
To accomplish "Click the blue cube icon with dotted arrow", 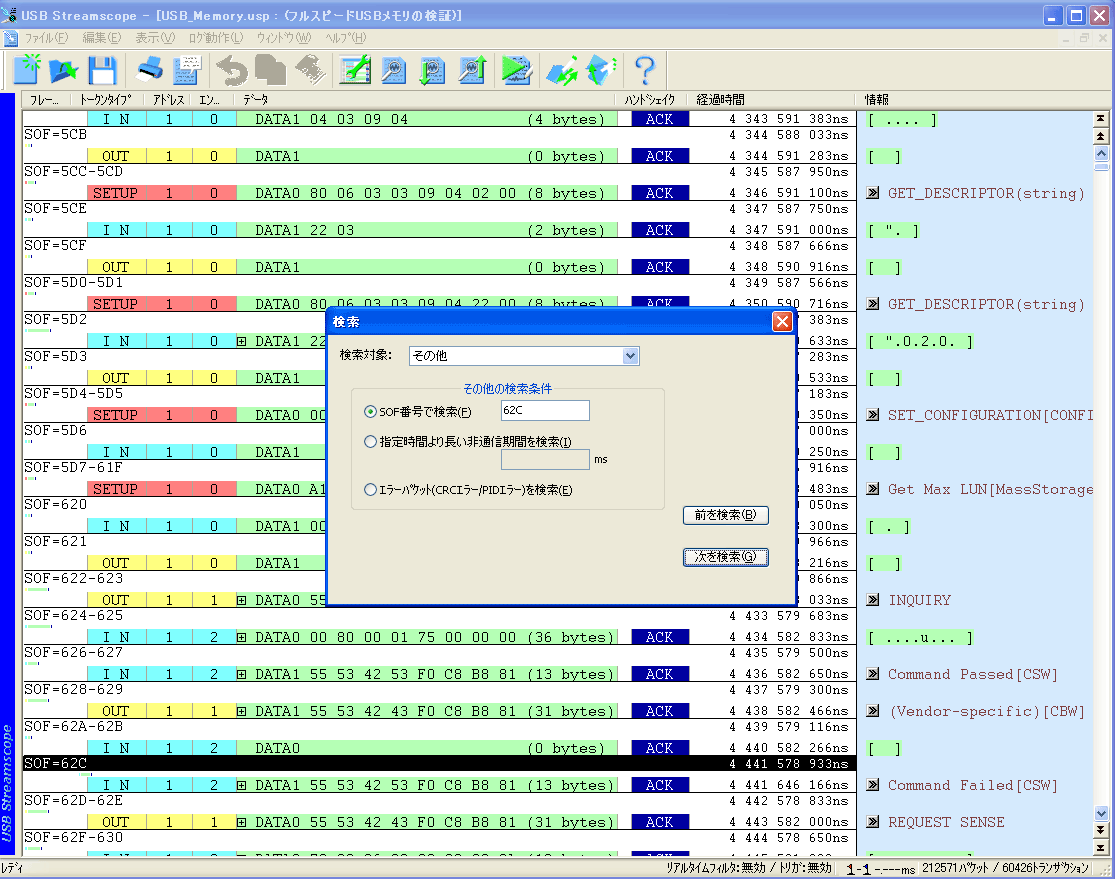I will pos(601,70).
